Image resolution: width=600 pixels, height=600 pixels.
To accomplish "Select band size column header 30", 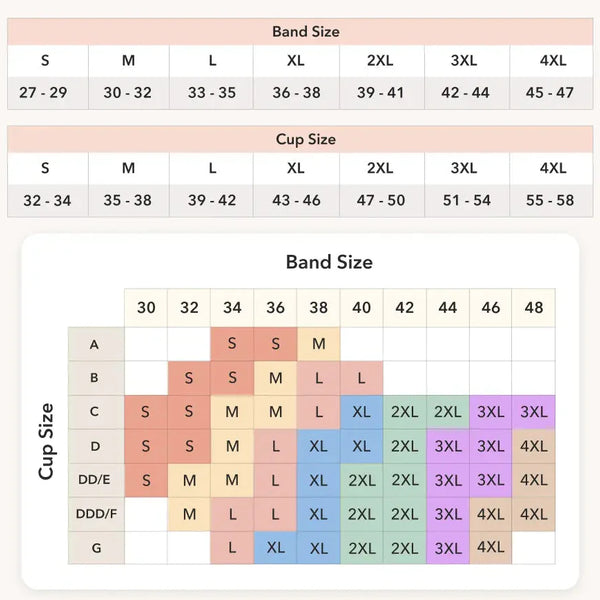I will tap(146, 308).
